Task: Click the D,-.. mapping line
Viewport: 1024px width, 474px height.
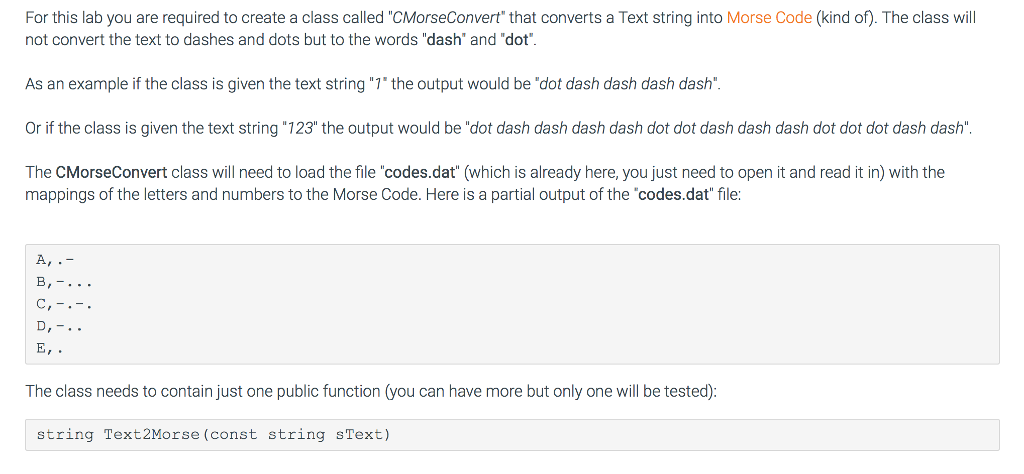Action: 60,326
